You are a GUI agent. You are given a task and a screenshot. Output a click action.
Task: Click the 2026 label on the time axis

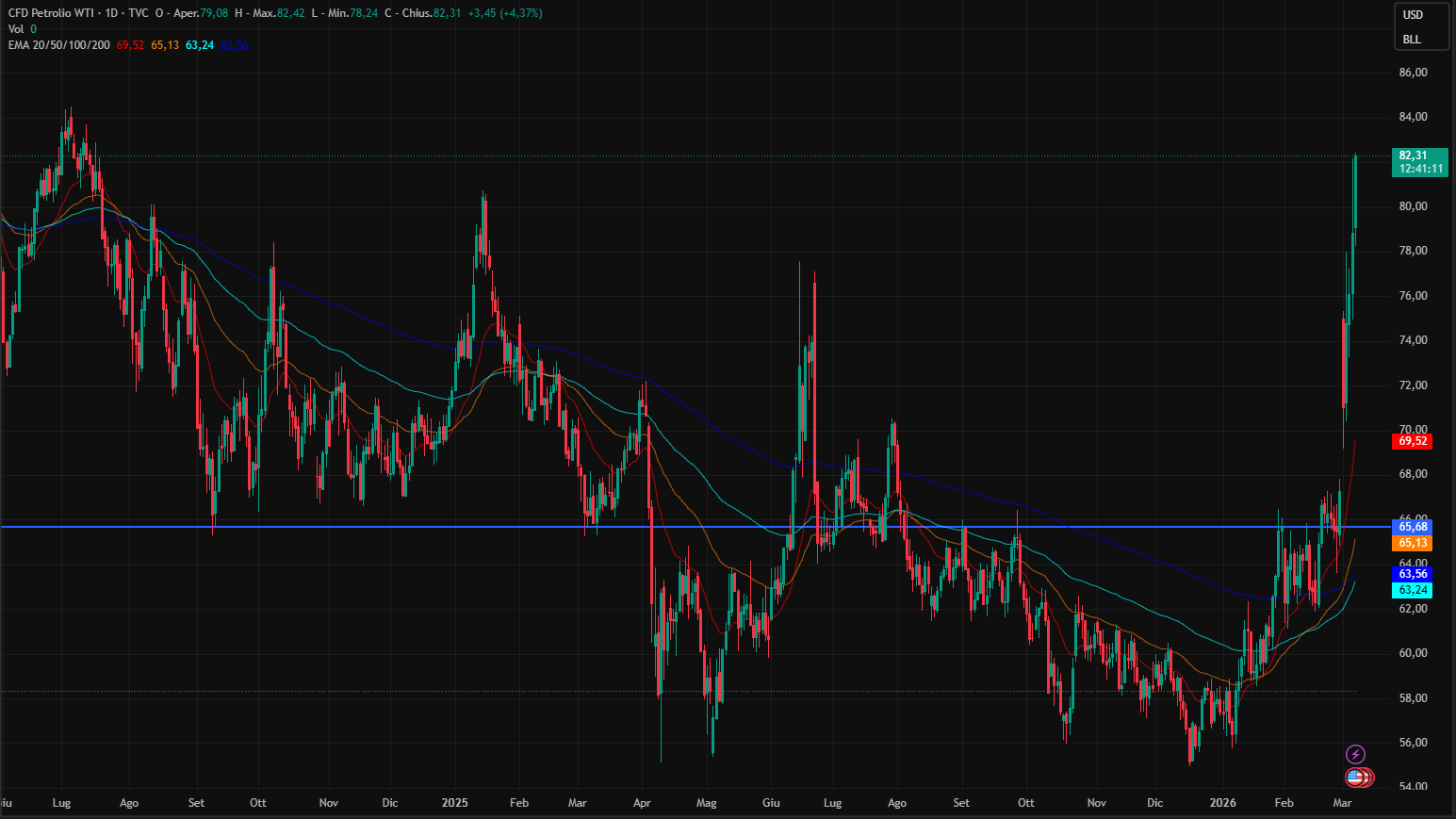click(1223, 803)
